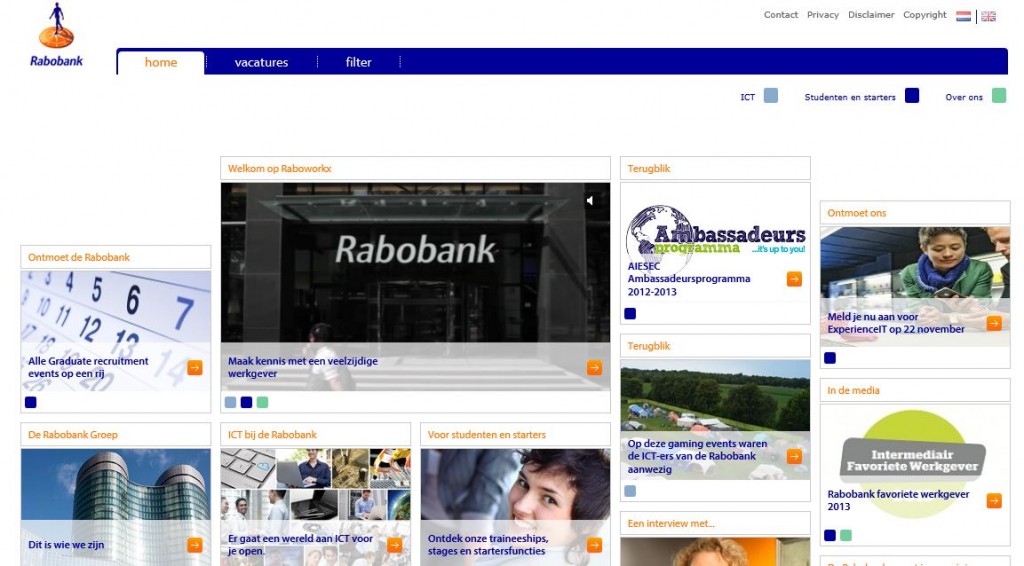This screenshot has height=566, width=1024.
Task: Click dark blue tag under ExperienceIT card
Action: 830,358
